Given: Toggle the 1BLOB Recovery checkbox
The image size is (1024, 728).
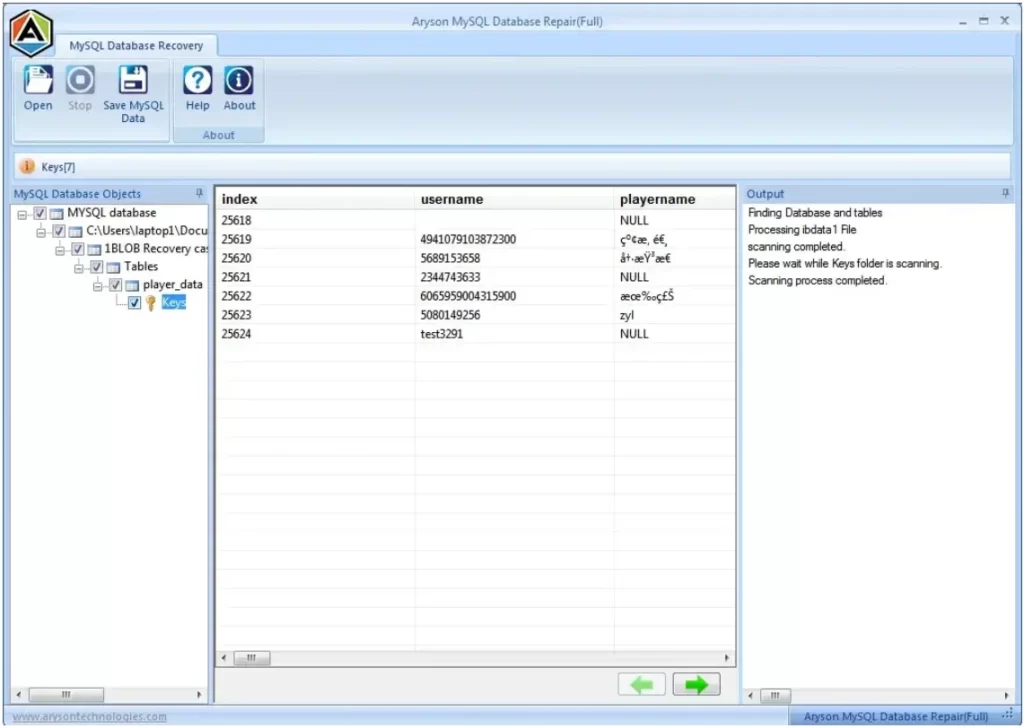Looking at the screenshot, I should click(x=78, y=249).
